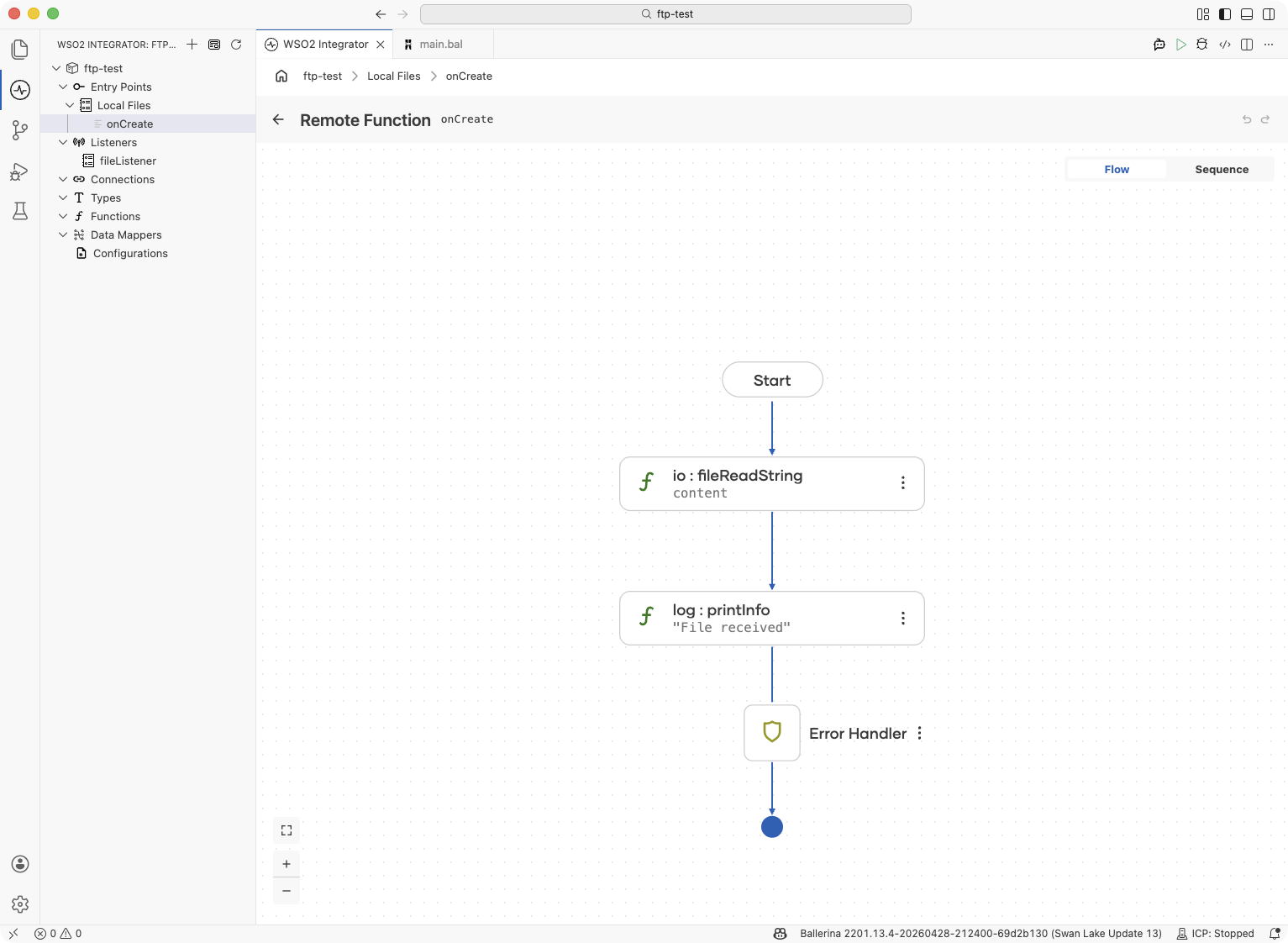The image size is (1288, 943).
Task: Open the io : fileReadString node
Action: (x=772, y=483)
